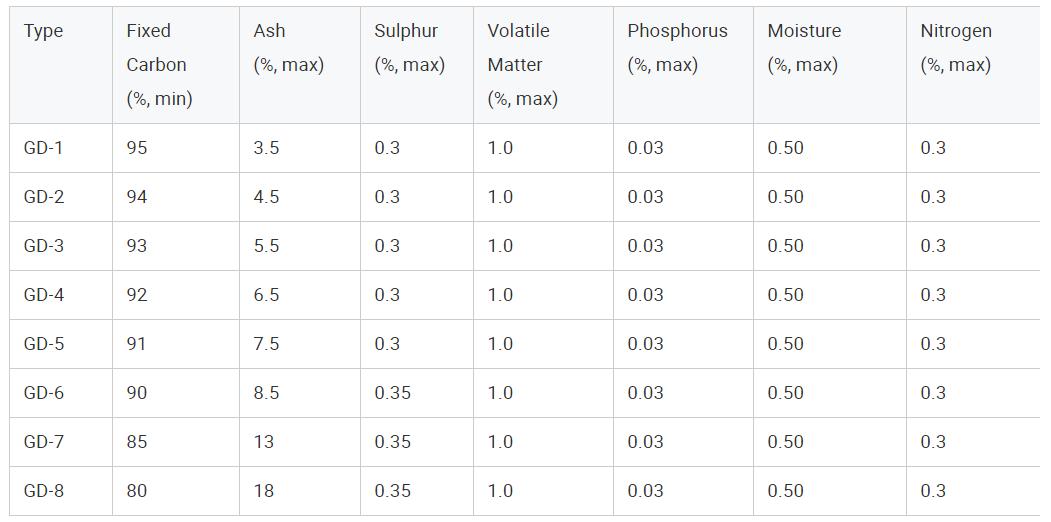Viewport: 1051px width, 522px height.
Task: Select the Phosphorus column header
Action: coord(677,48)
